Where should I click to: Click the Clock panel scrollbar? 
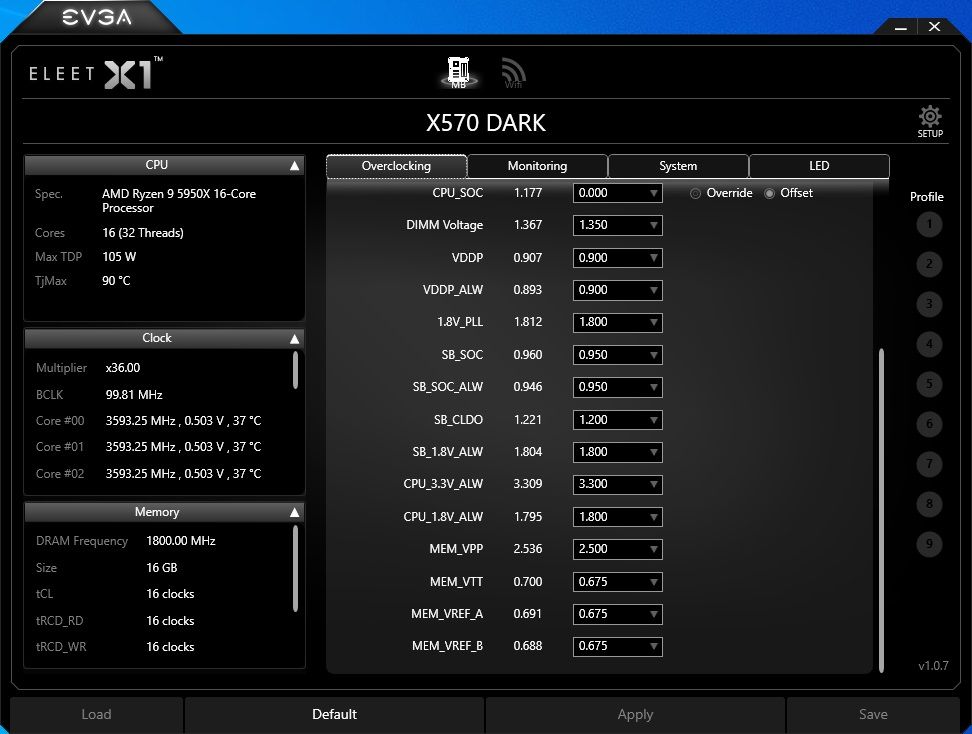click(295, 370)
